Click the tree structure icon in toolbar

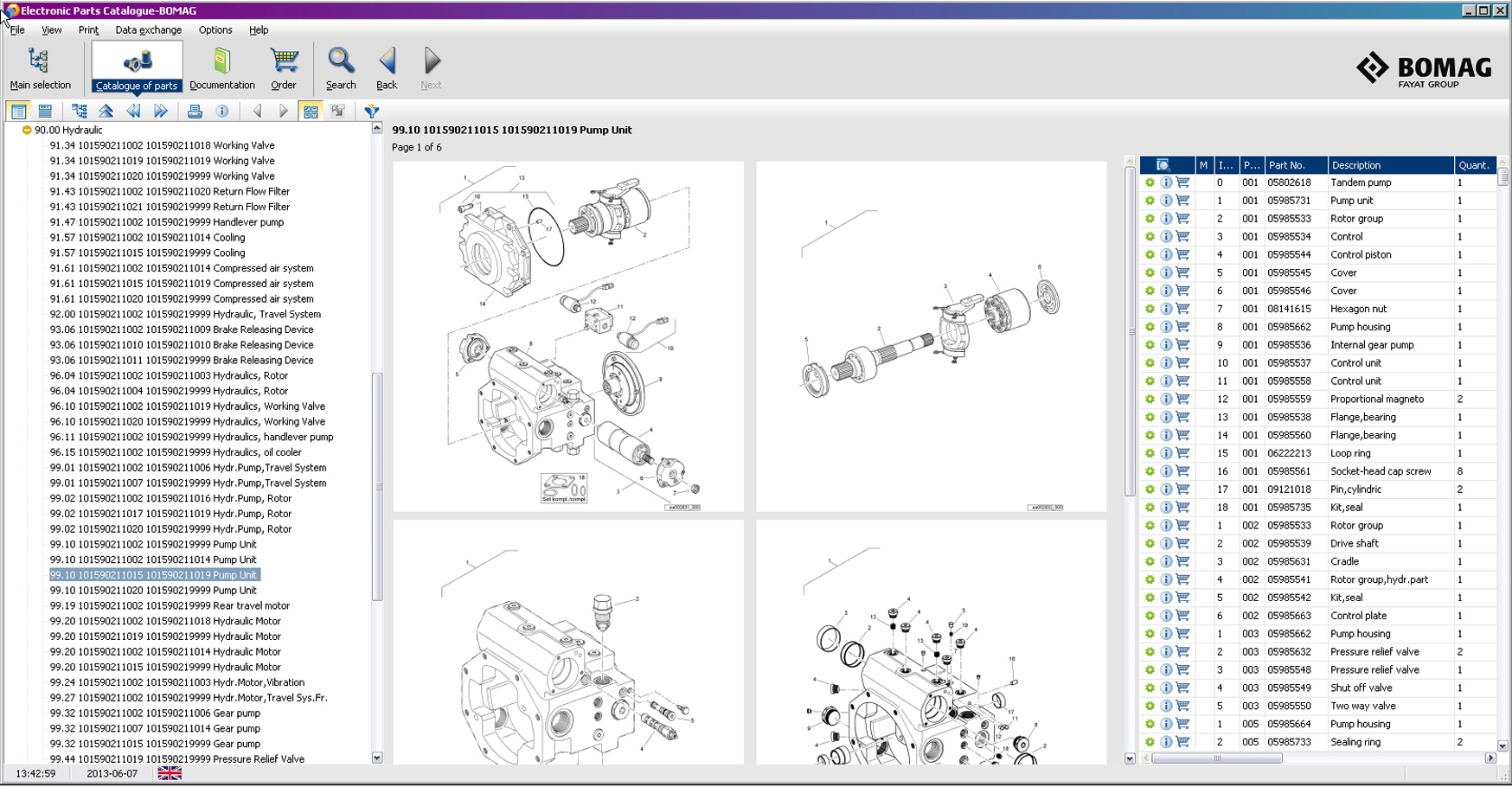coord(80,112)
